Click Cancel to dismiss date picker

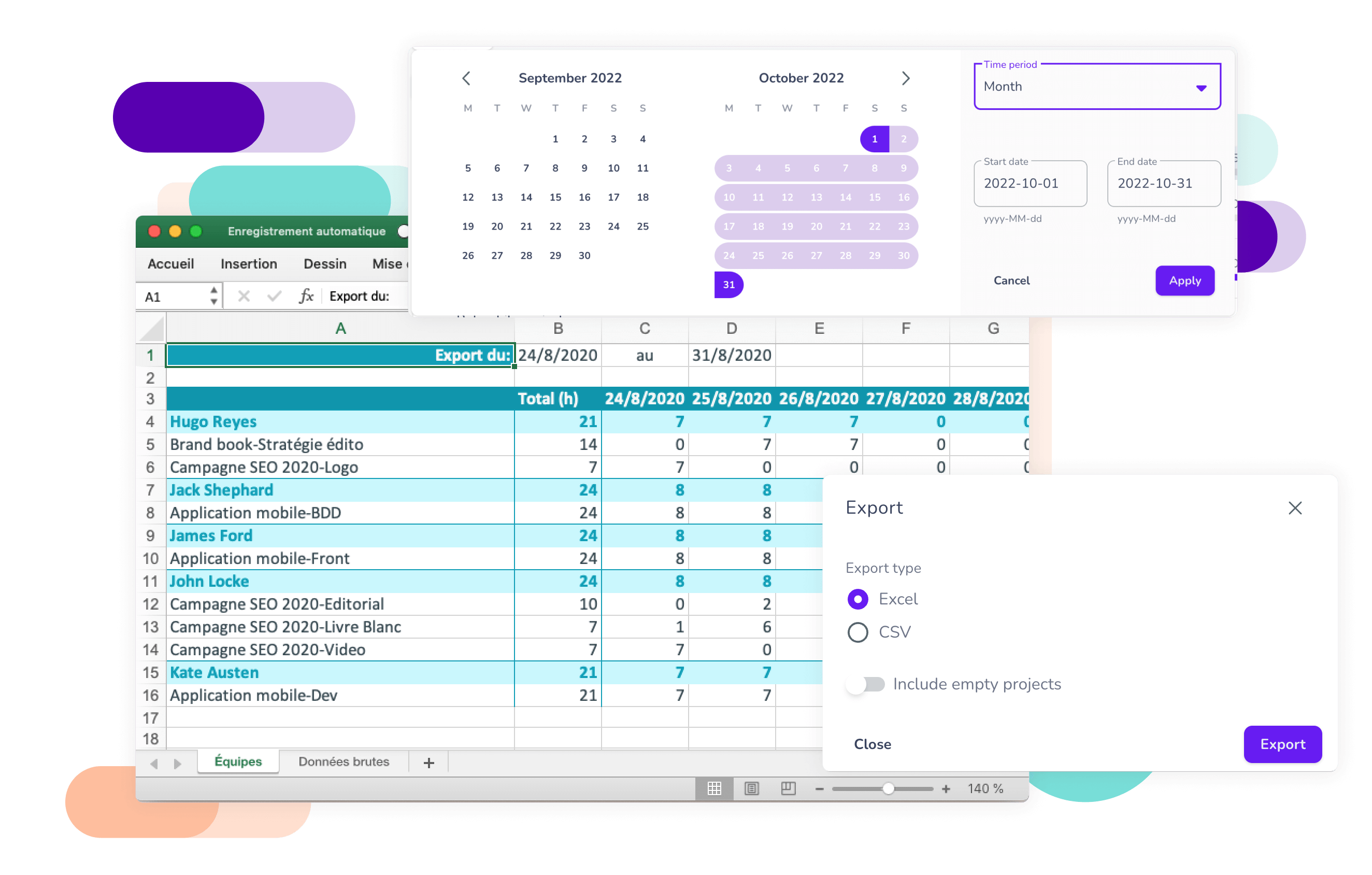tap(1012, 281)
